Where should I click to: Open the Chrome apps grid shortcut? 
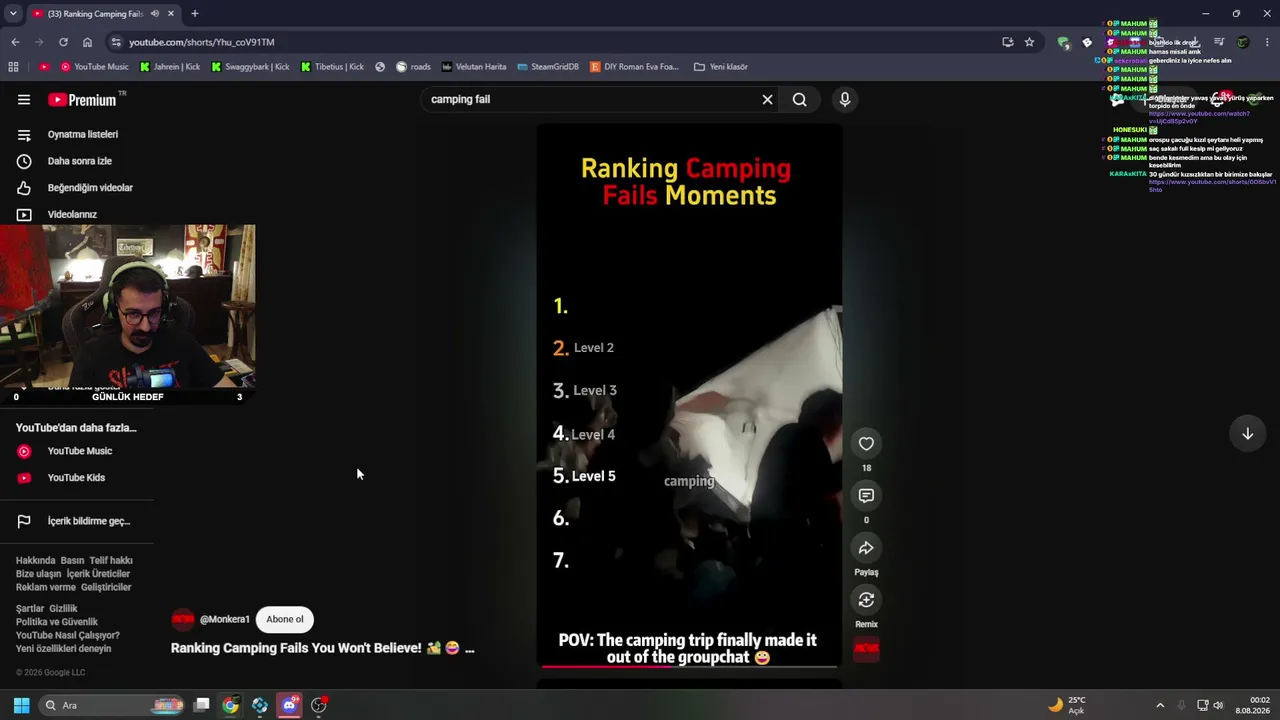(13, 67)
